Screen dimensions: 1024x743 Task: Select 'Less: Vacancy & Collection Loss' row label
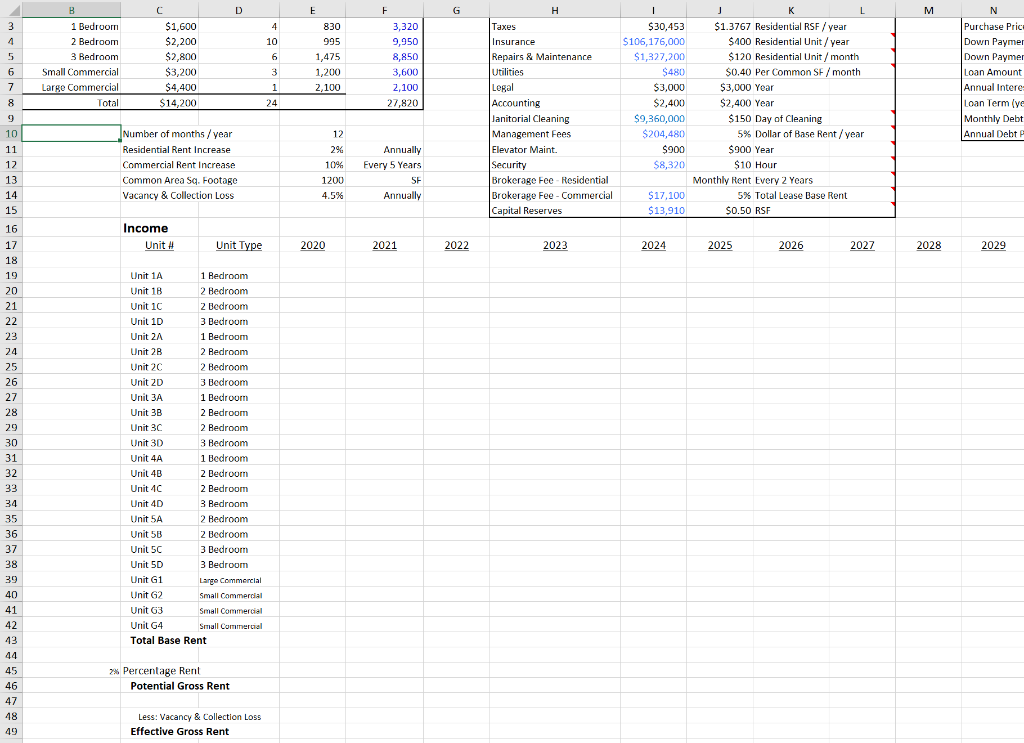[199, 717]
